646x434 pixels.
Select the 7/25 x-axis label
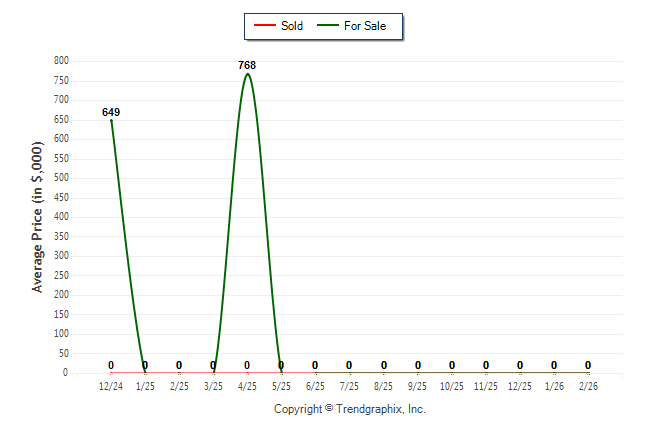point(349,385)
